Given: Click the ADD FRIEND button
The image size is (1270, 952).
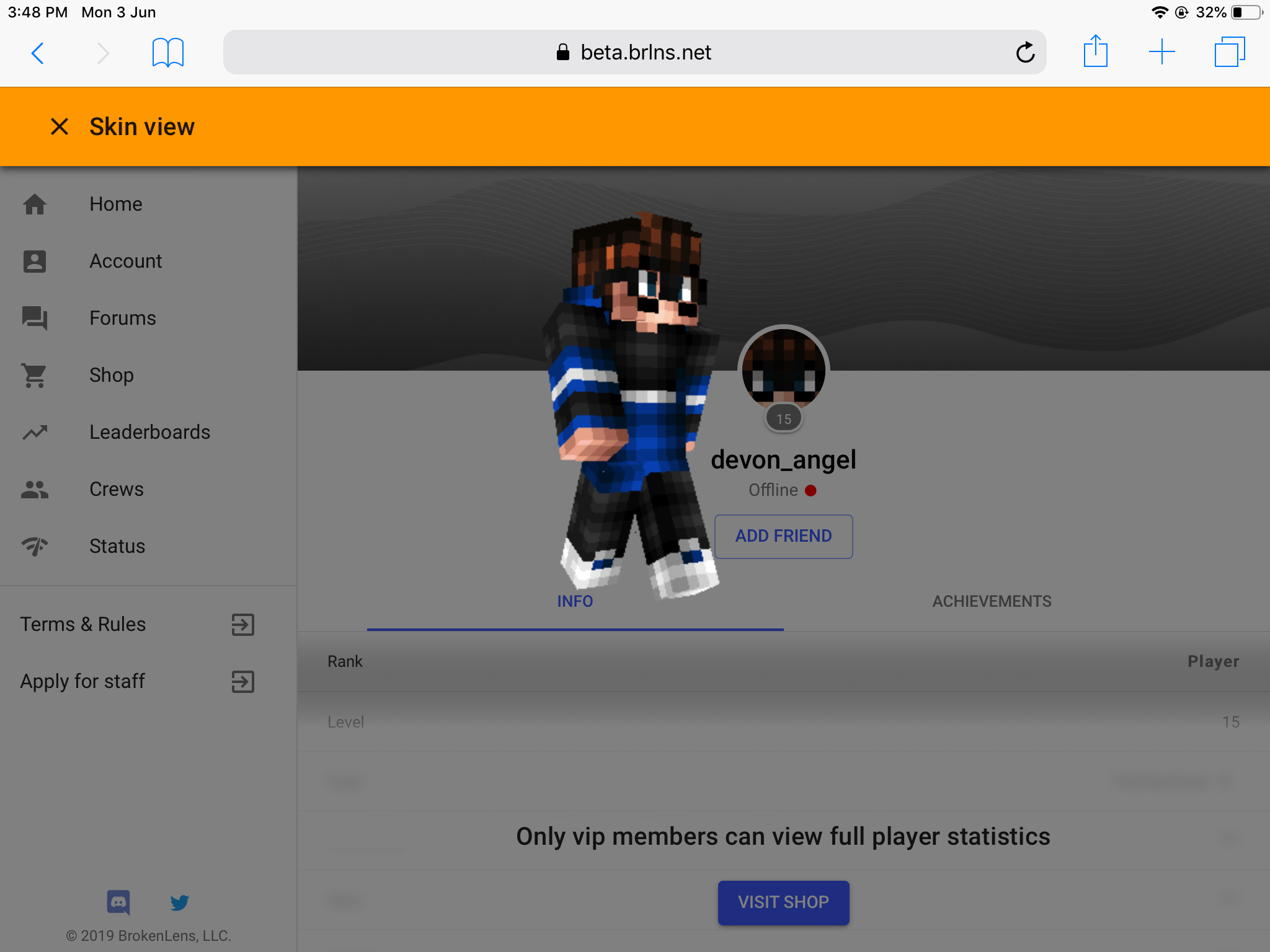Looking at the screenshot, I should (783, 536).
